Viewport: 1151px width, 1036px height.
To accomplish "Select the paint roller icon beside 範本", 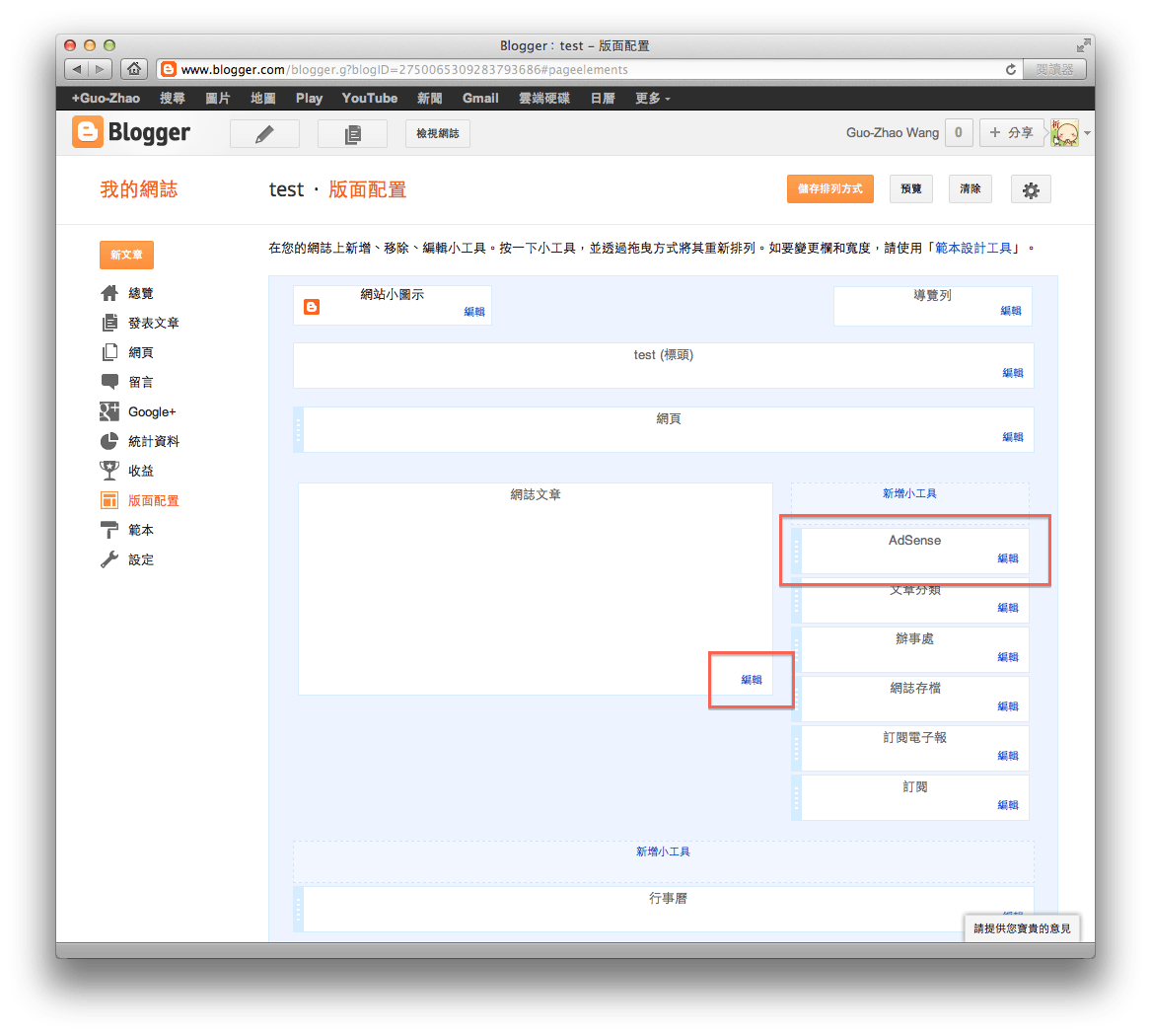I will click(108, 530).
